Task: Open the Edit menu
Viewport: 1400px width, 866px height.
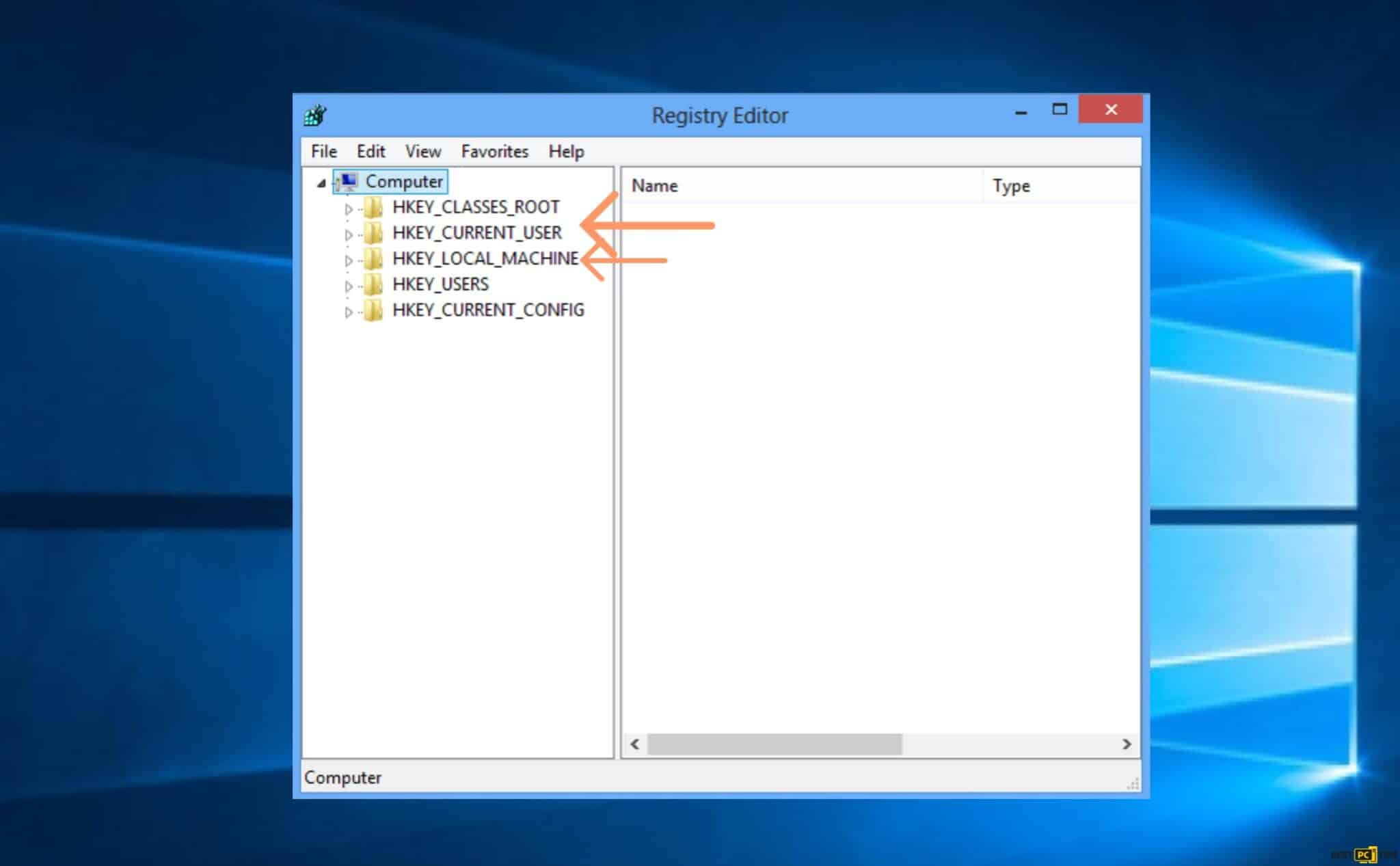Action: click(x=371, y=151)
